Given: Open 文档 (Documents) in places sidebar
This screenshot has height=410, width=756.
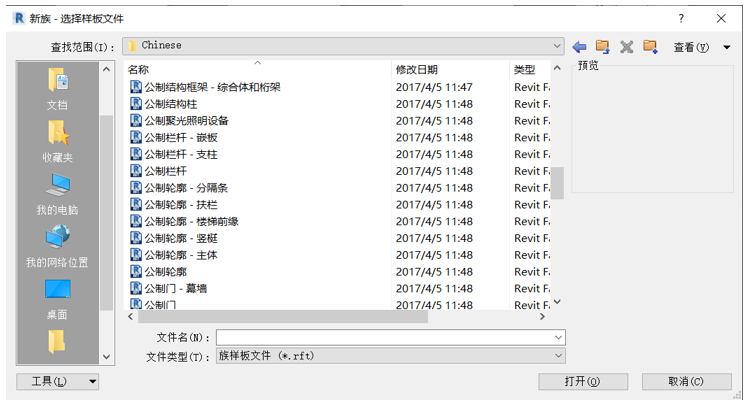Looking at the screenshot, I should click(x=57, y=88).
